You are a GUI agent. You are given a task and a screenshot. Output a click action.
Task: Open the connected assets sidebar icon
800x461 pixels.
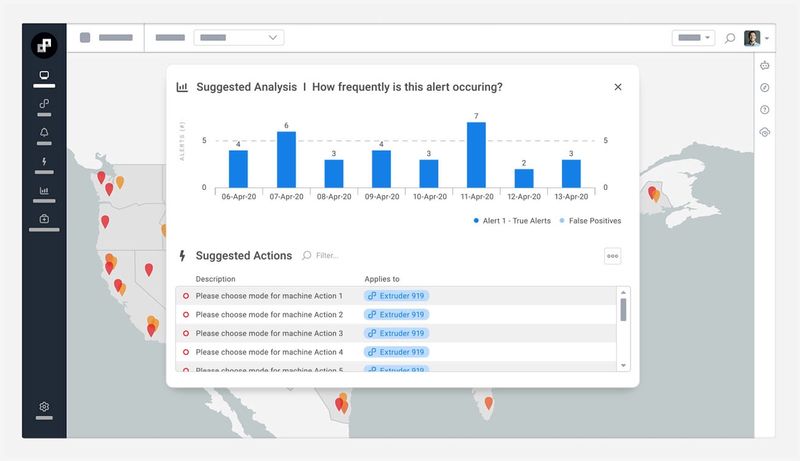(44, 104)
